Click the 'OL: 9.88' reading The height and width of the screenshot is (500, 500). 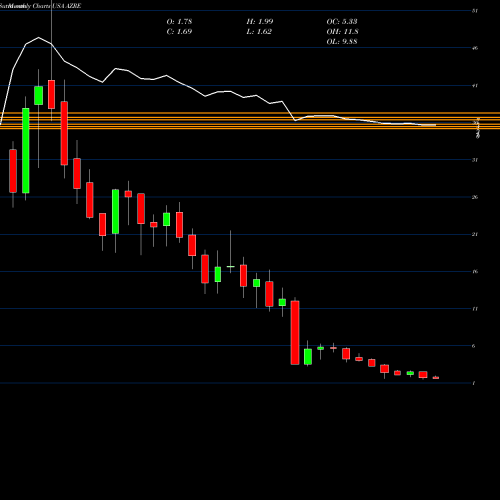tap(342, 42)
